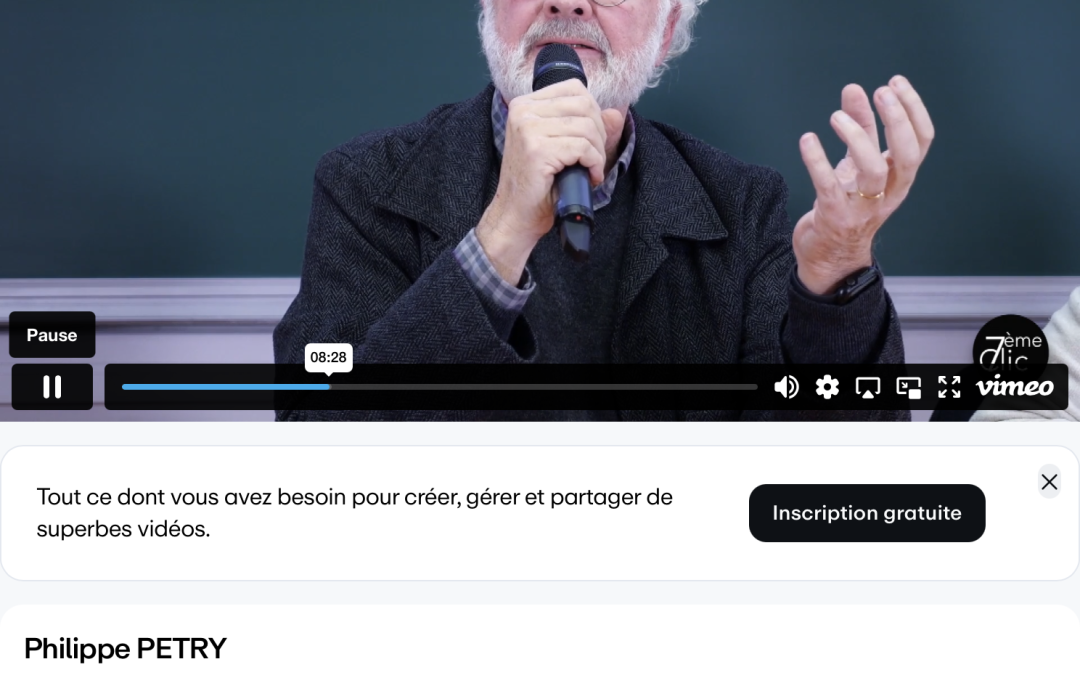This screenshot has height=675, width=1080.
Task: Seek ahead in the unplayed grey progress bar
Action: [544, 387]
